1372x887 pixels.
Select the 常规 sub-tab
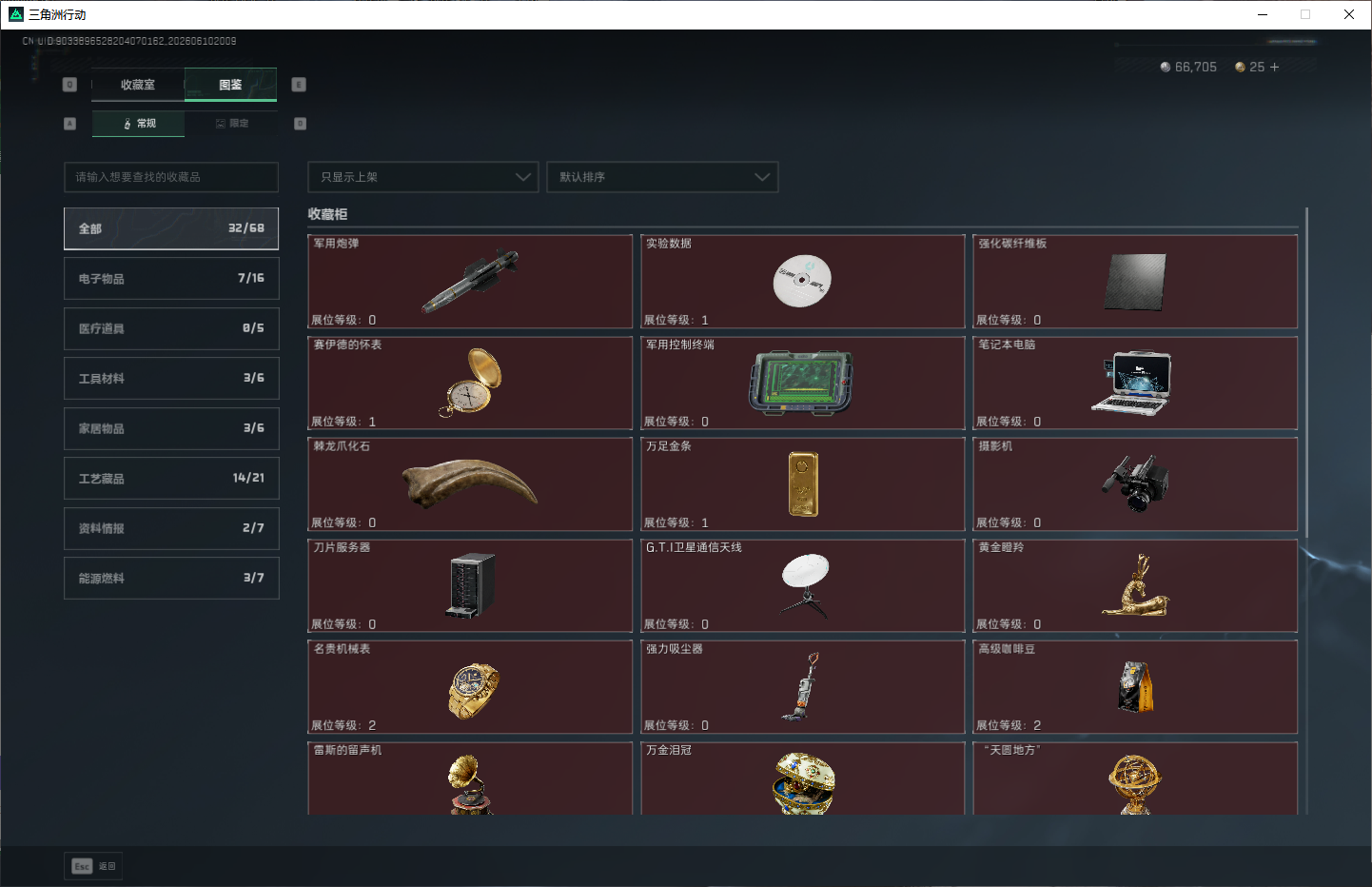point(139,124)
